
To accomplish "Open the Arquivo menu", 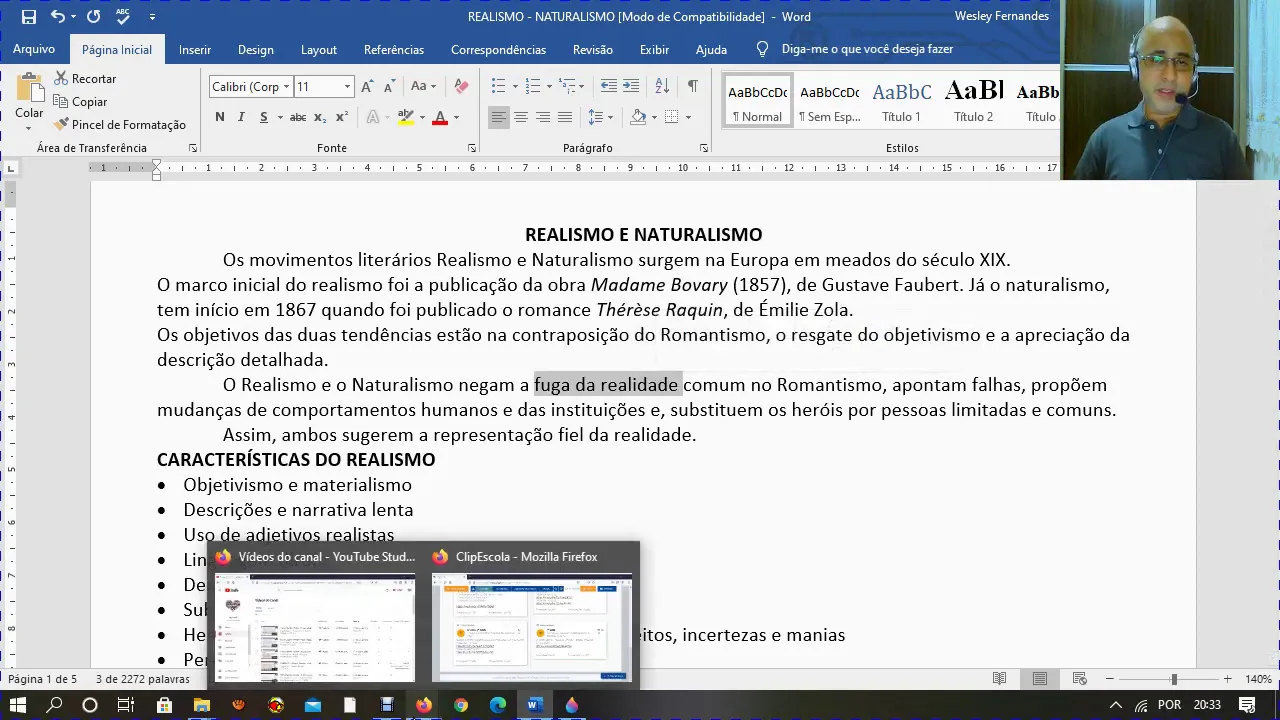I will (x=34, y=49).
